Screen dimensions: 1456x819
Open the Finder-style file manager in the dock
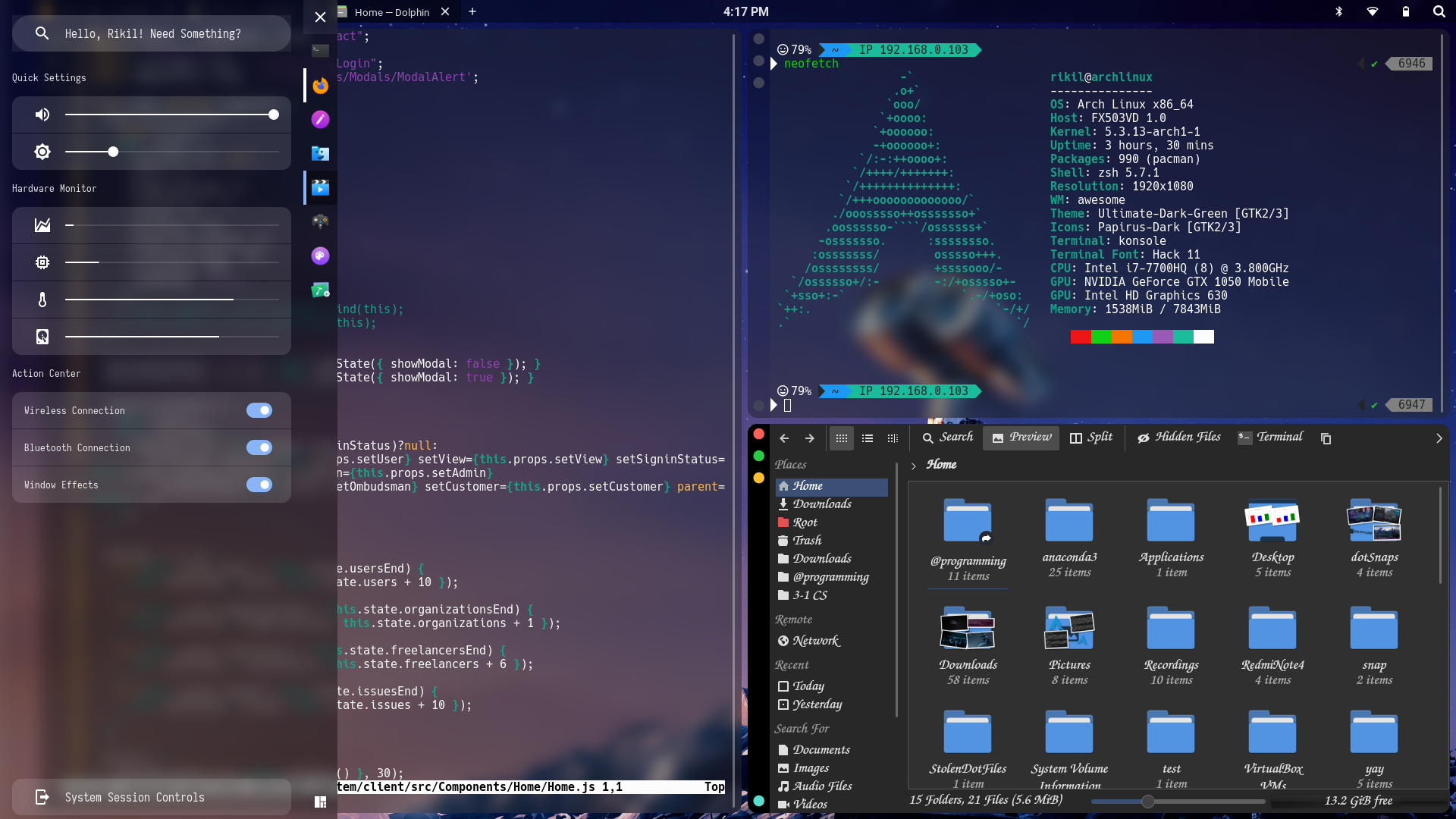coord(320,153)
